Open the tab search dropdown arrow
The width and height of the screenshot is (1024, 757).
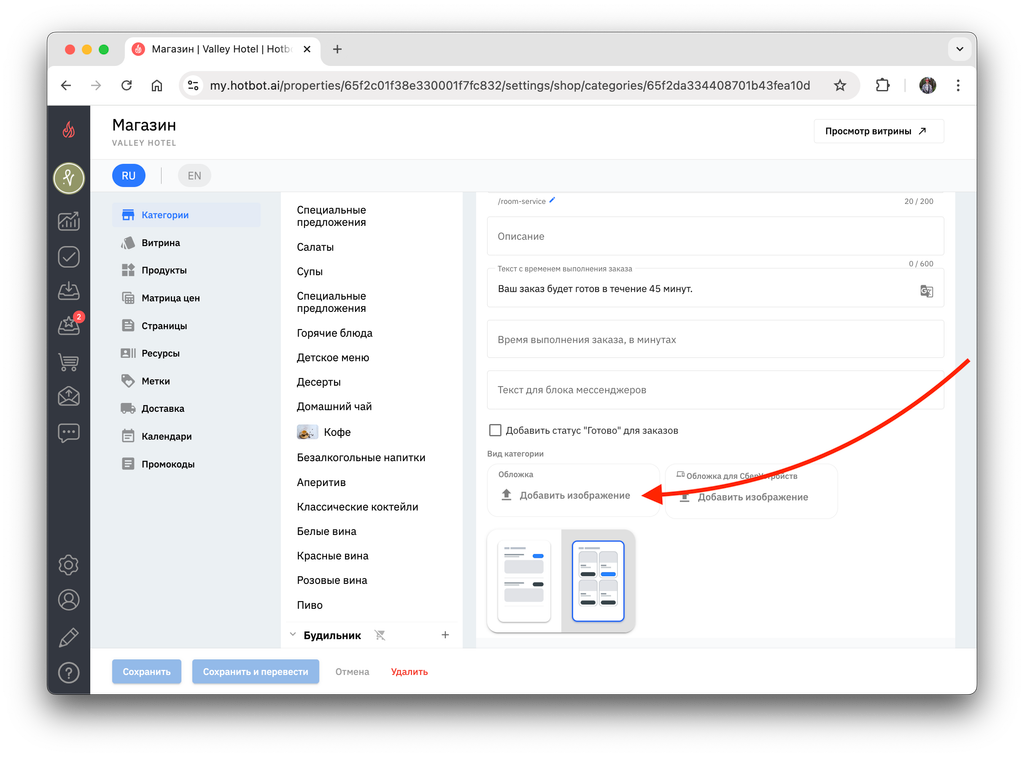(x=959, y=49)
